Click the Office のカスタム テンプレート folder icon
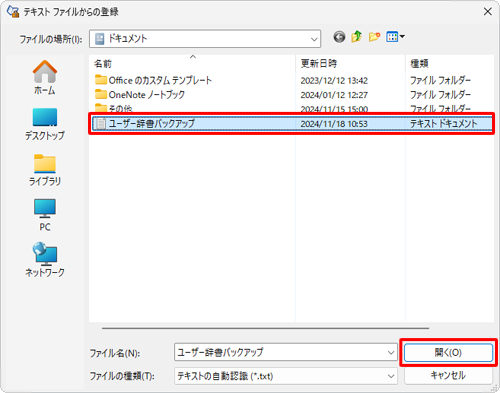The image size is (500, 393). point(101,80)
